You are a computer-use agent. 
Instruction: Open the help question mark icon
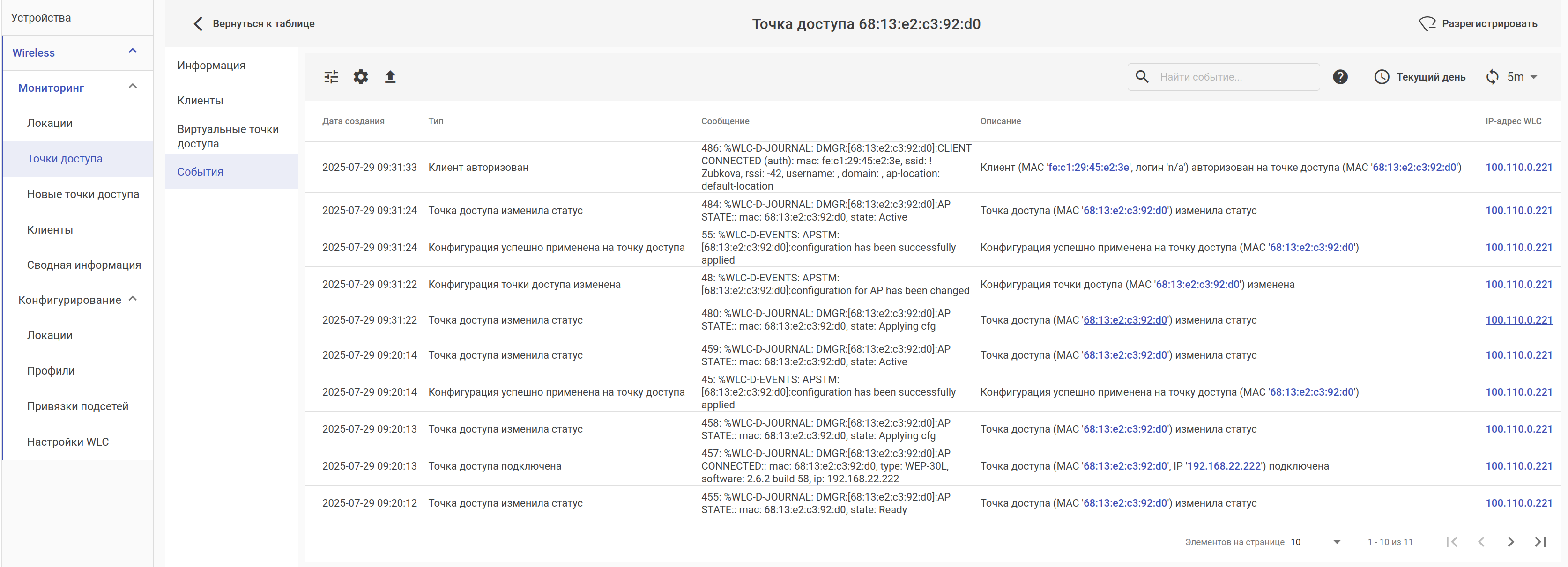click(1340, 77)
